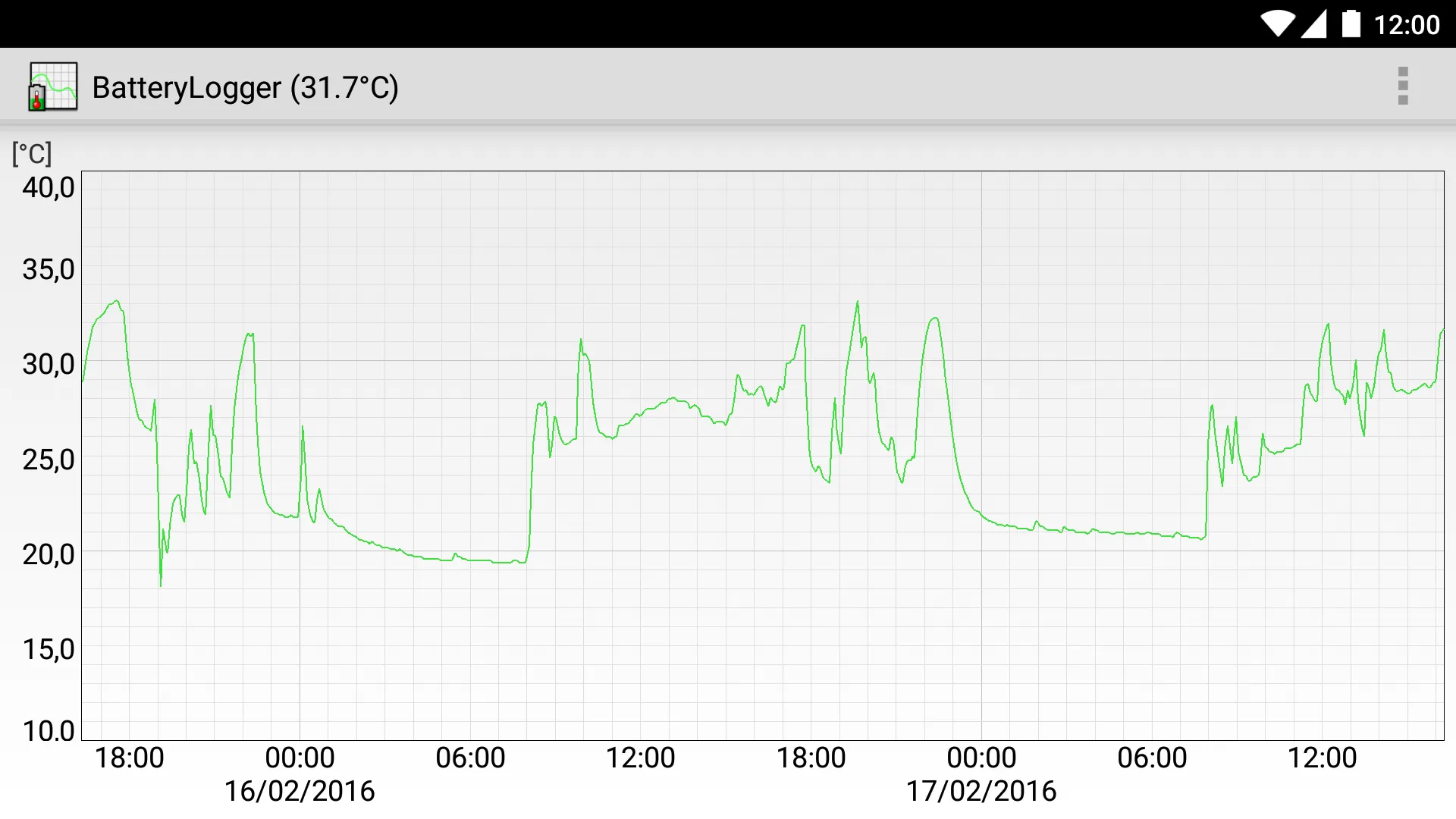Select the BatteryLogger (31.7°C) title
The height and width of the screenshot is (819, 1456).
pyautogui.click(x=245, y=88)
